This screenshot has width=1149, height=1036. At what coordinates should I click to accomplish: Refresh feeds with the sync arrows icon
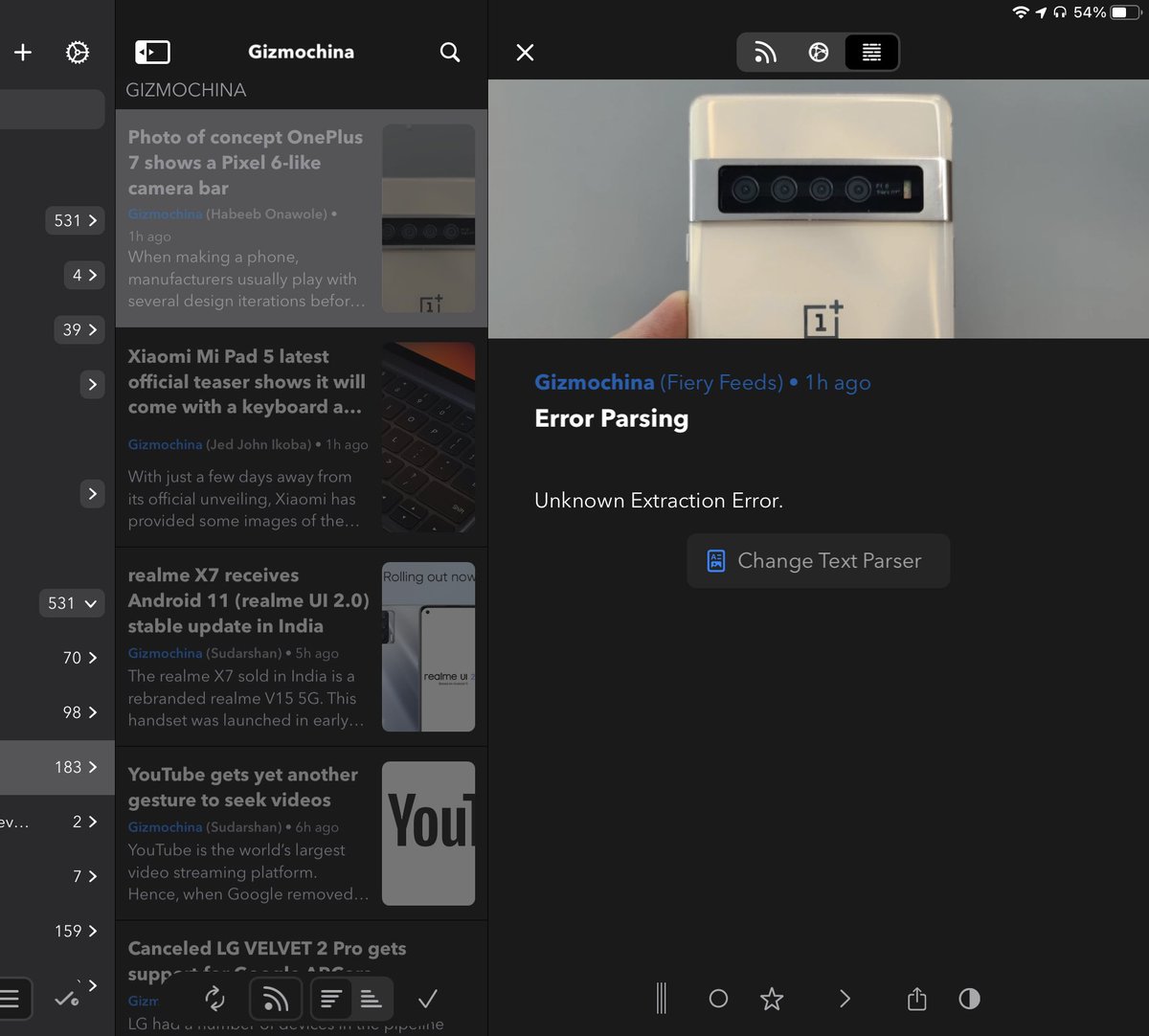pyautogui.click(x=215, y=1000)
